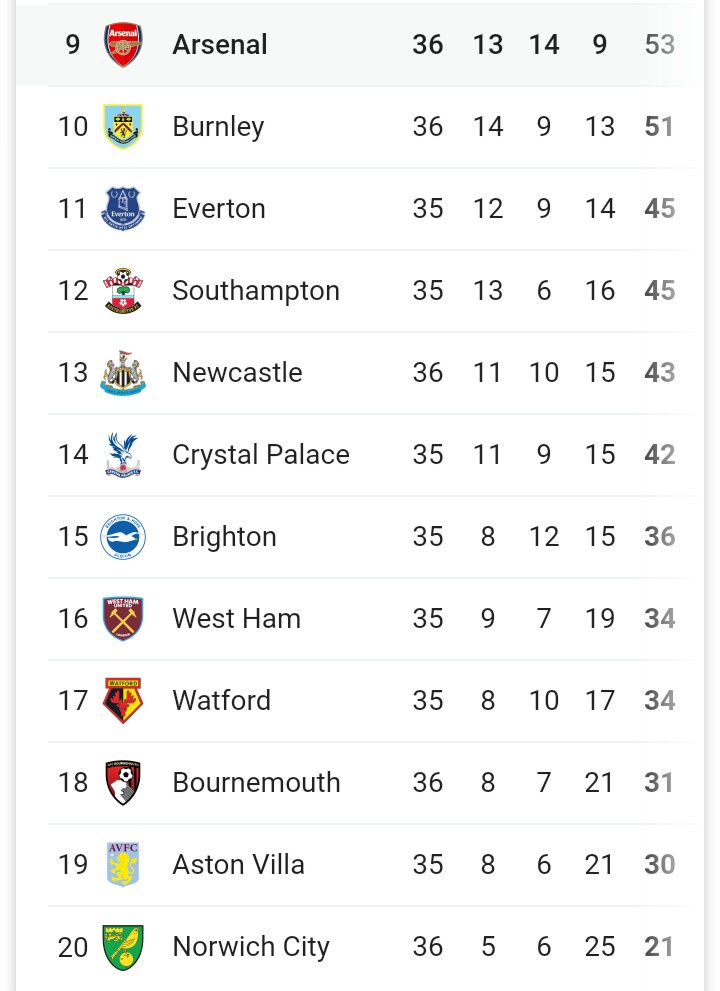This screenshot has height=991, width=720.
Task: Open the Arsenal team name link
Action: click(x=220, y=45)
